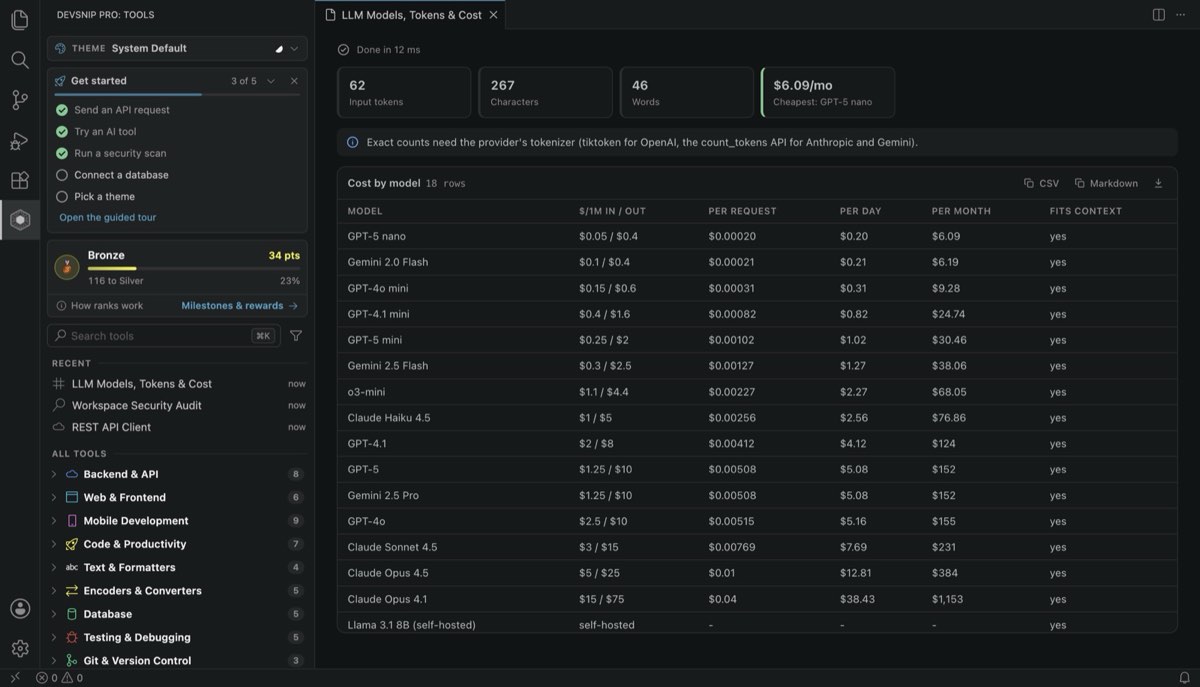The height and width of the screenshot is (687, 1200).
Task: Select the Claude Sonnet 4.5 row
Action: 757,547
